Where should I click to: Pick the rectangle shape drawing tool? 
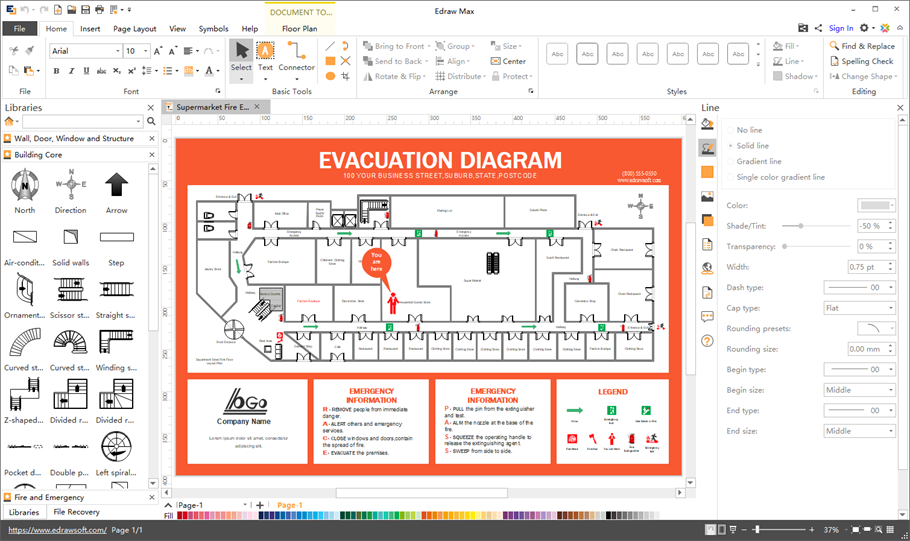[330, 61]
